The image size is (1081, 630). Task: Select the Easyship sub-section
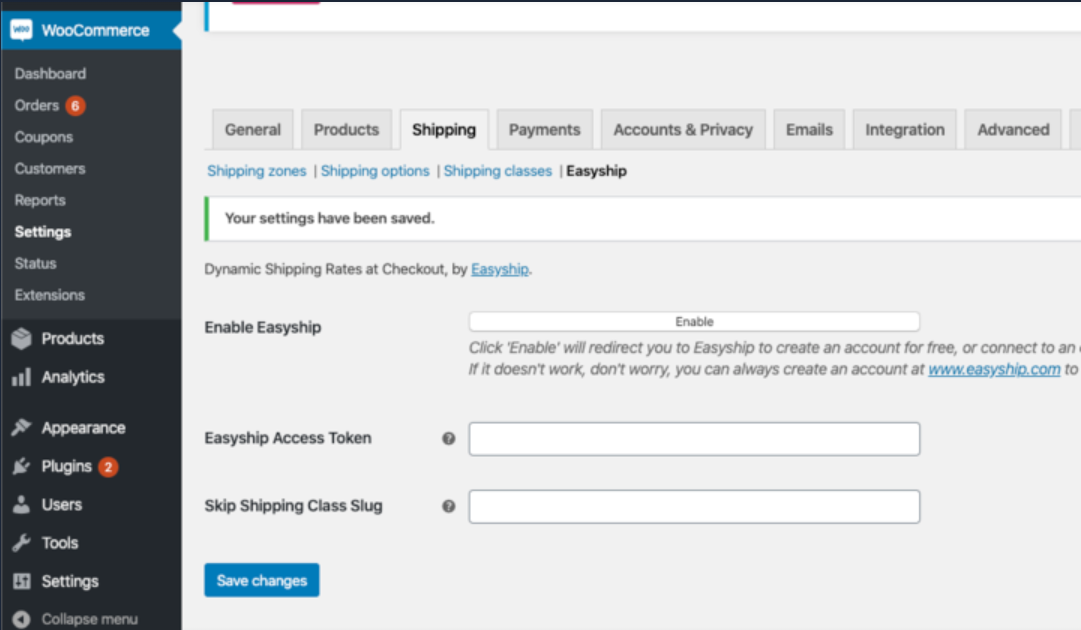coord(596,171)
